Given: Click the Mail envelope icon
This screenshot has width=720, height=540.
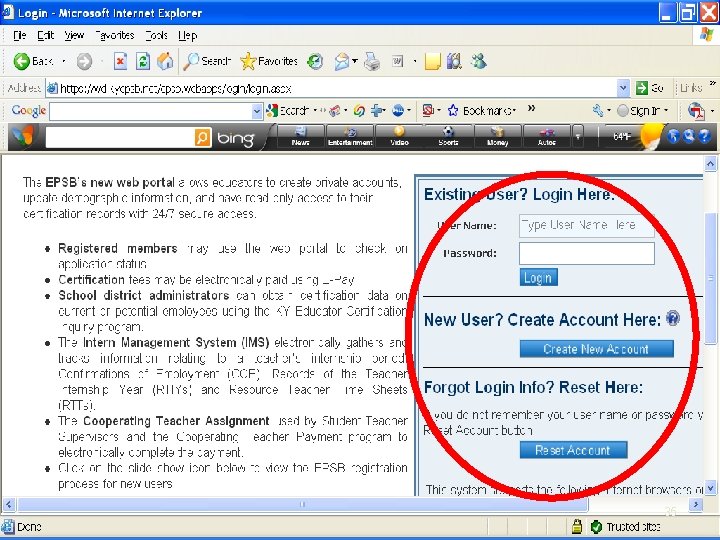Looking at the screenshot, I should [342, 61].
